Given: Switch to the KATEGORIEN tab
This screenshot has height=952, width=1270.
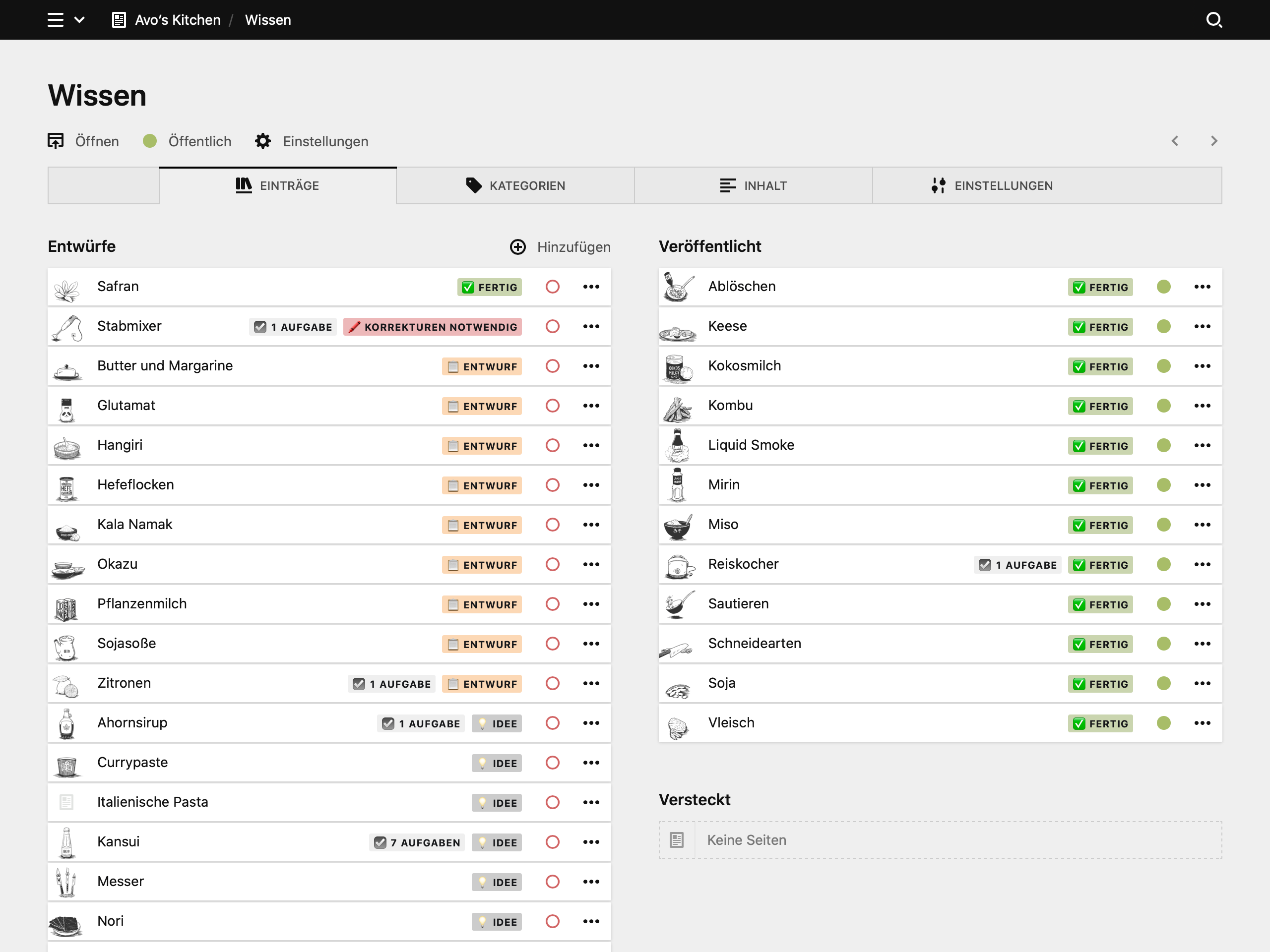Looking at the screenshot, I should [515, 185].
